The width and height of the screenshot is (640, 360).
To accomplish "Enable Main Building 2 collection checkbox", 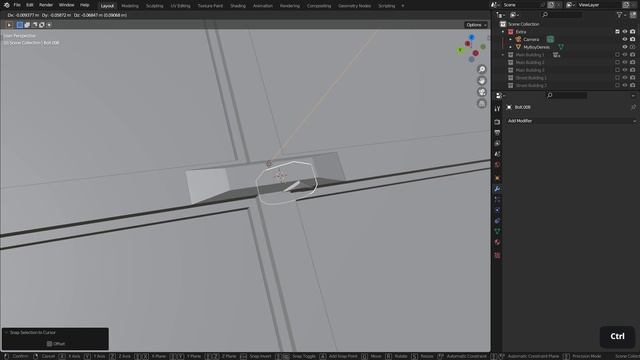I will click(617, 62).
